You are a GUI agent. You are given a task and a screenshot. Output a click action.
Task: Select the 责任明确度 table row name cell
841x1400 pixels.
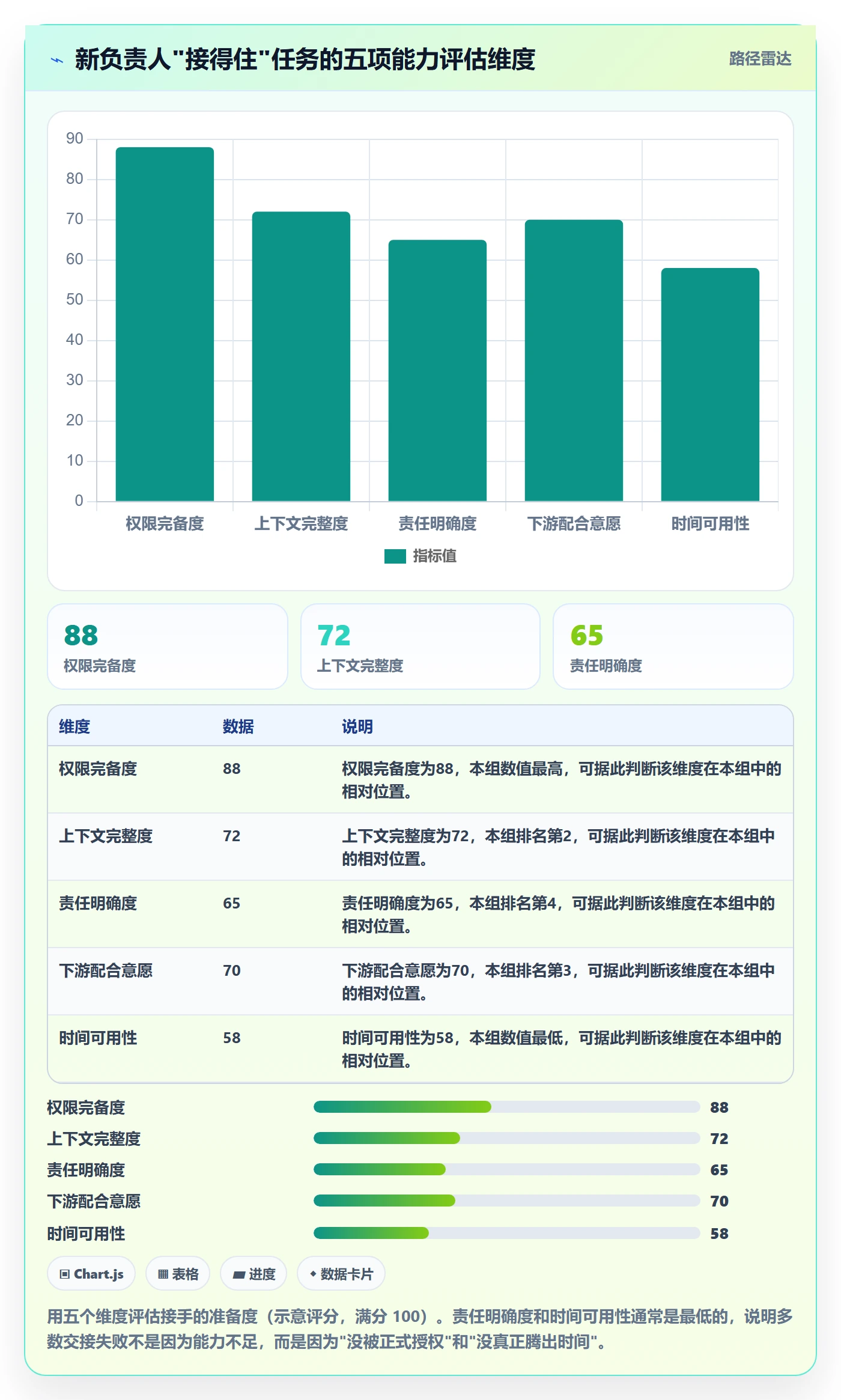(x=98, y=903)
